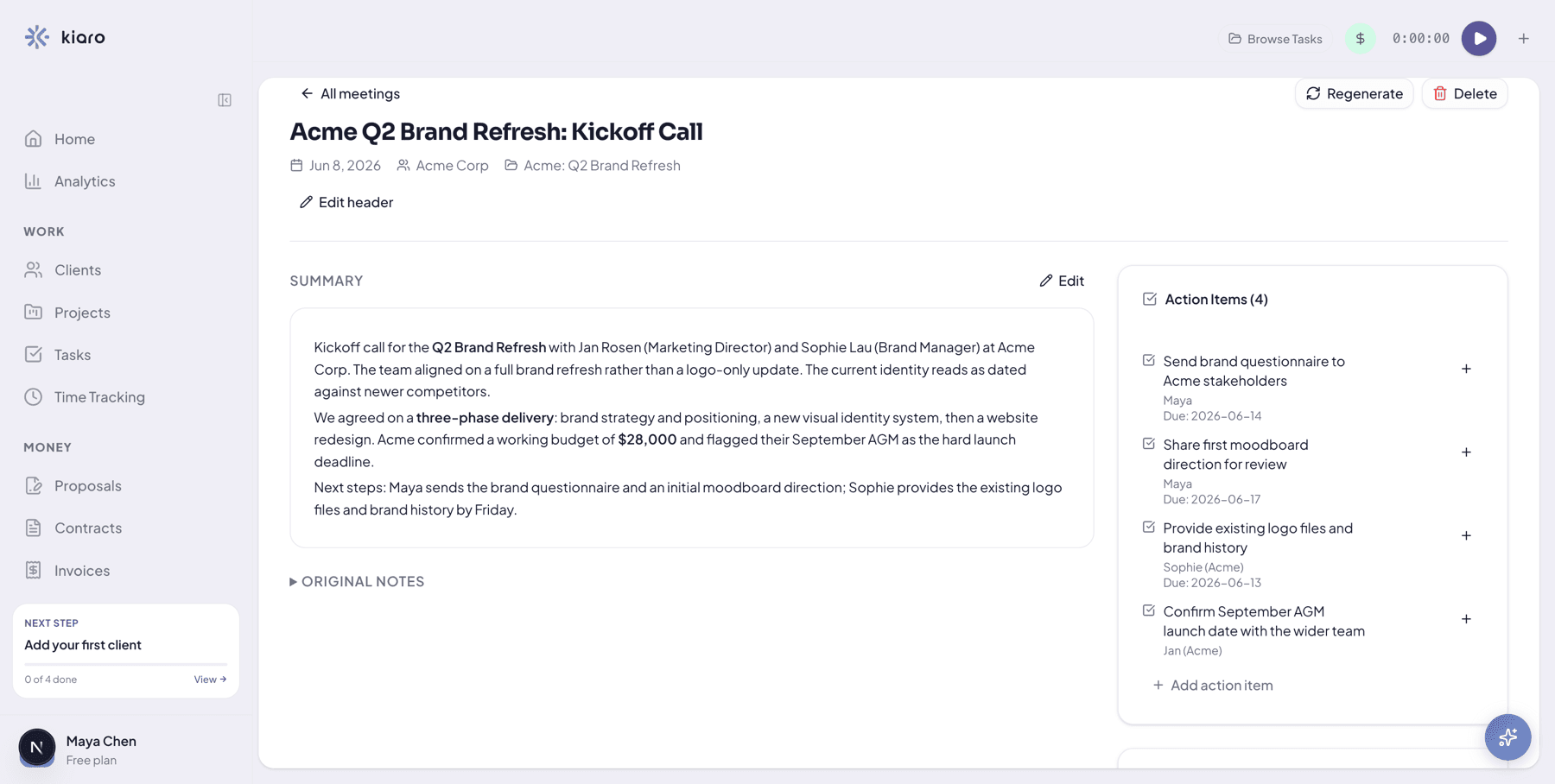The width and height of the screenshot is (1555, 784).
Task: Click the meeting title 'Acme Q2 Brand Refresh: Kickoff Call'
Action: tap(496, 131)
